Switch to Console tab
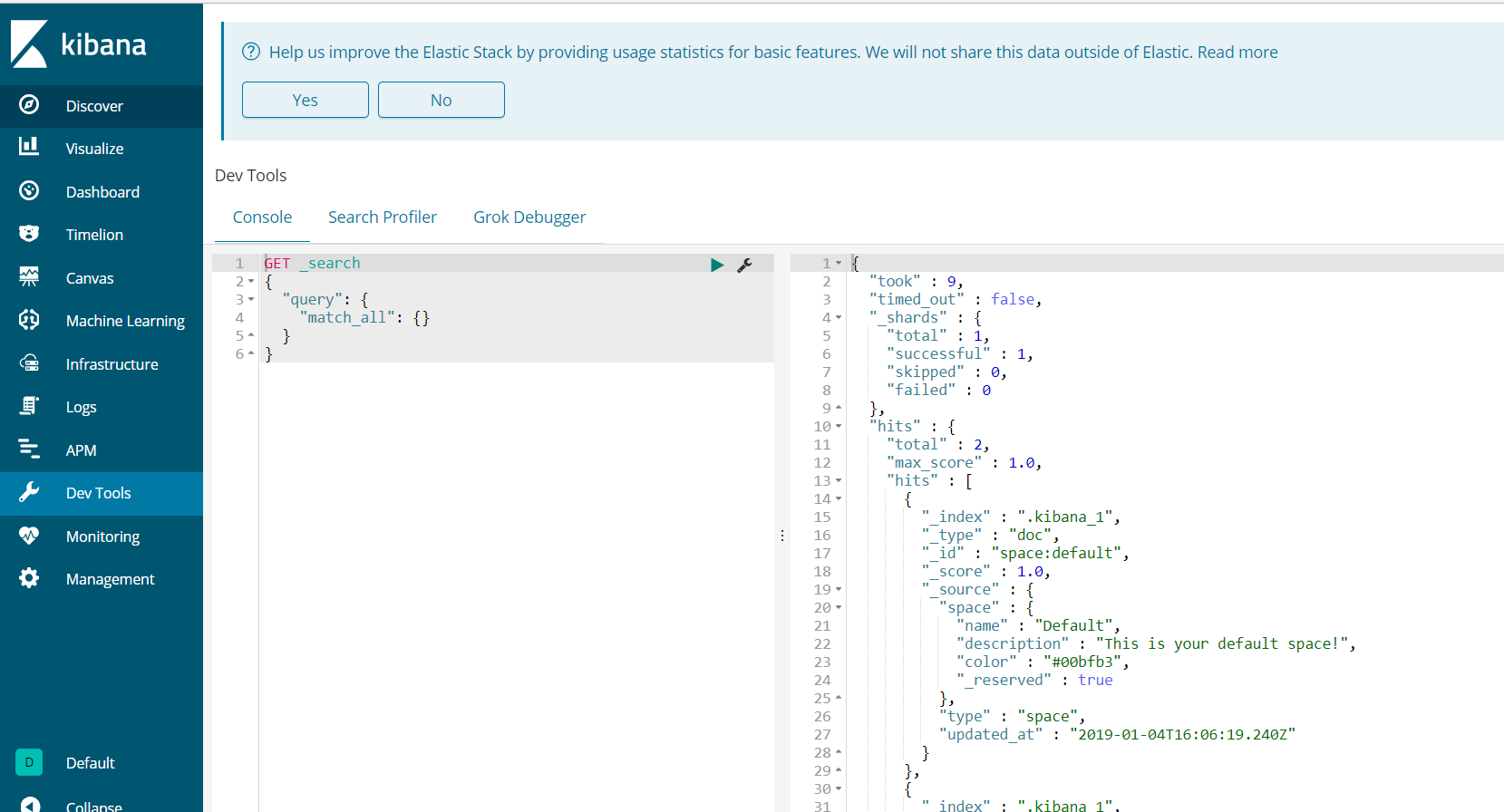The image size is (1504, 812). [x=262, y=217]
